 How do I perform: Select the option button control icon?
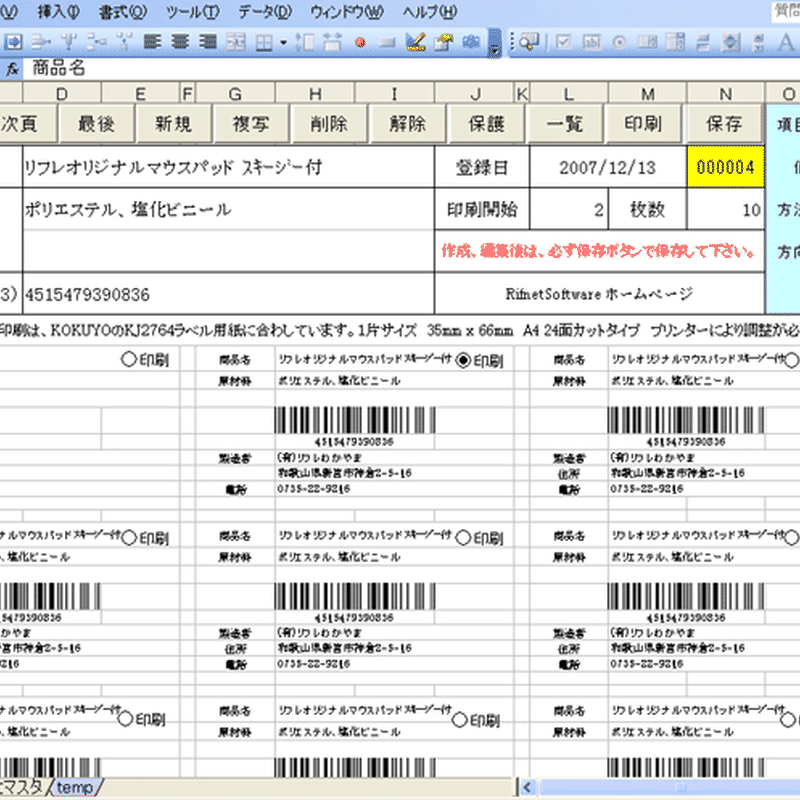pos(619,42)
